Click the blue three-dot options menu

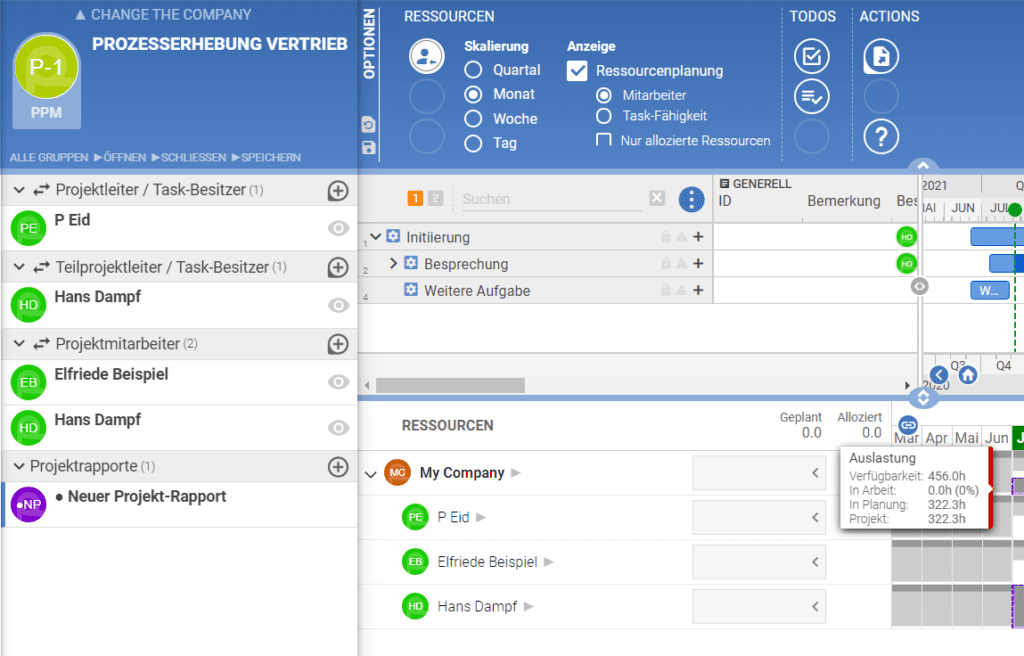(x=691, y=199)
